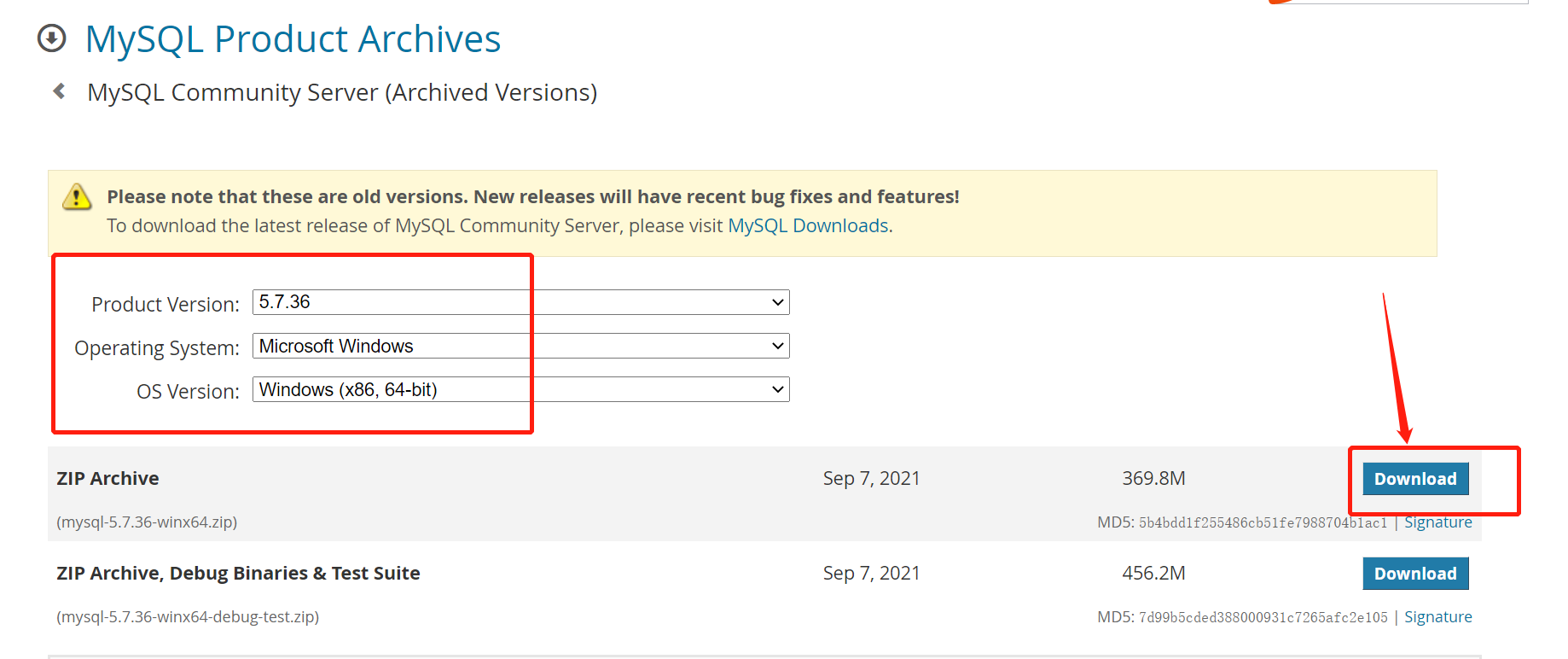Click the MD5 hash 7d99b5cded388000931c7265afc2e105
The height and width of the screenshot is (659, 1568).
(1263, 617)
